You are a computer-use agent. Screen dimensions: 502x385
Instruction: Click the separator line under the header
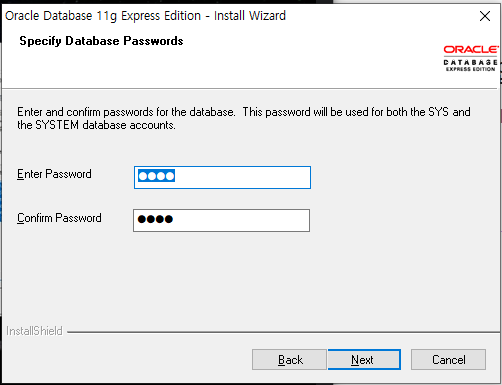249,88
